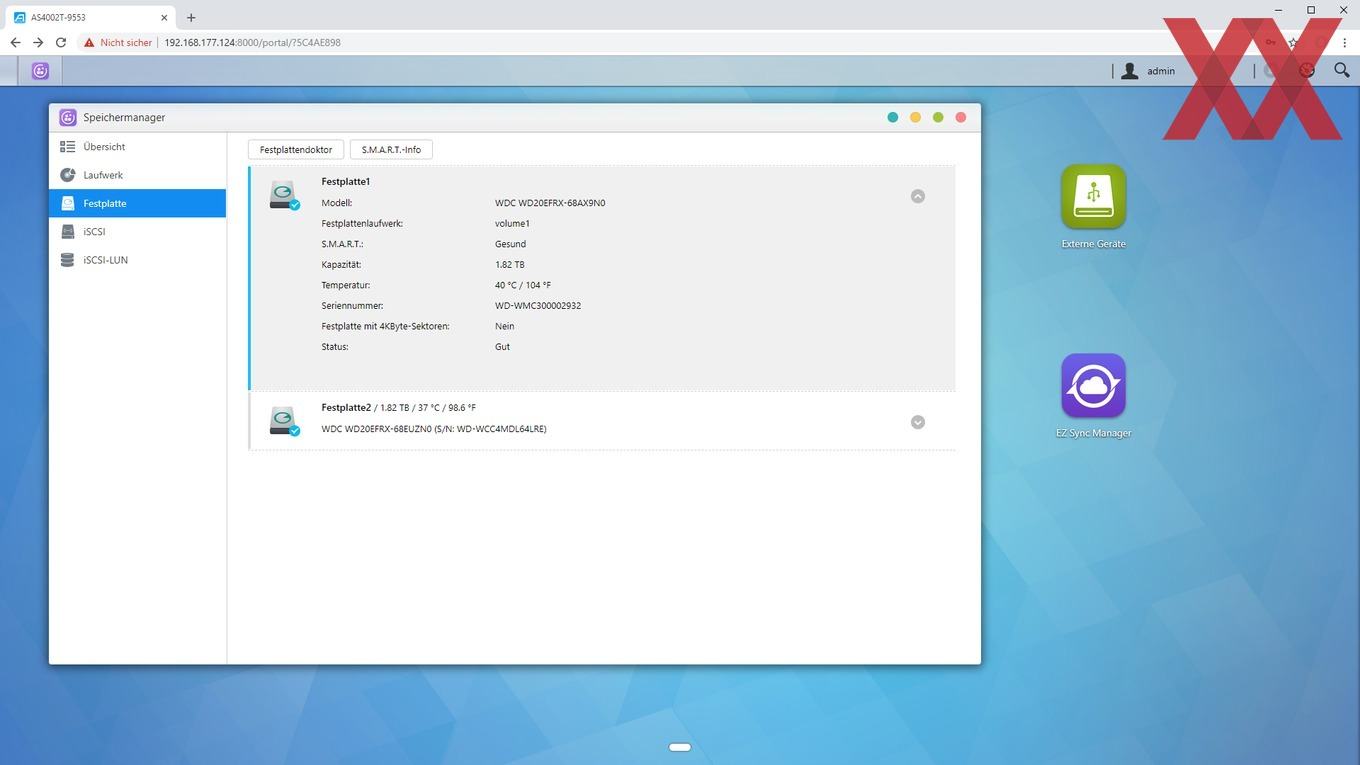Reload the browser page
Viewport: 1360px width, 765px height.
tap(61, 43)
